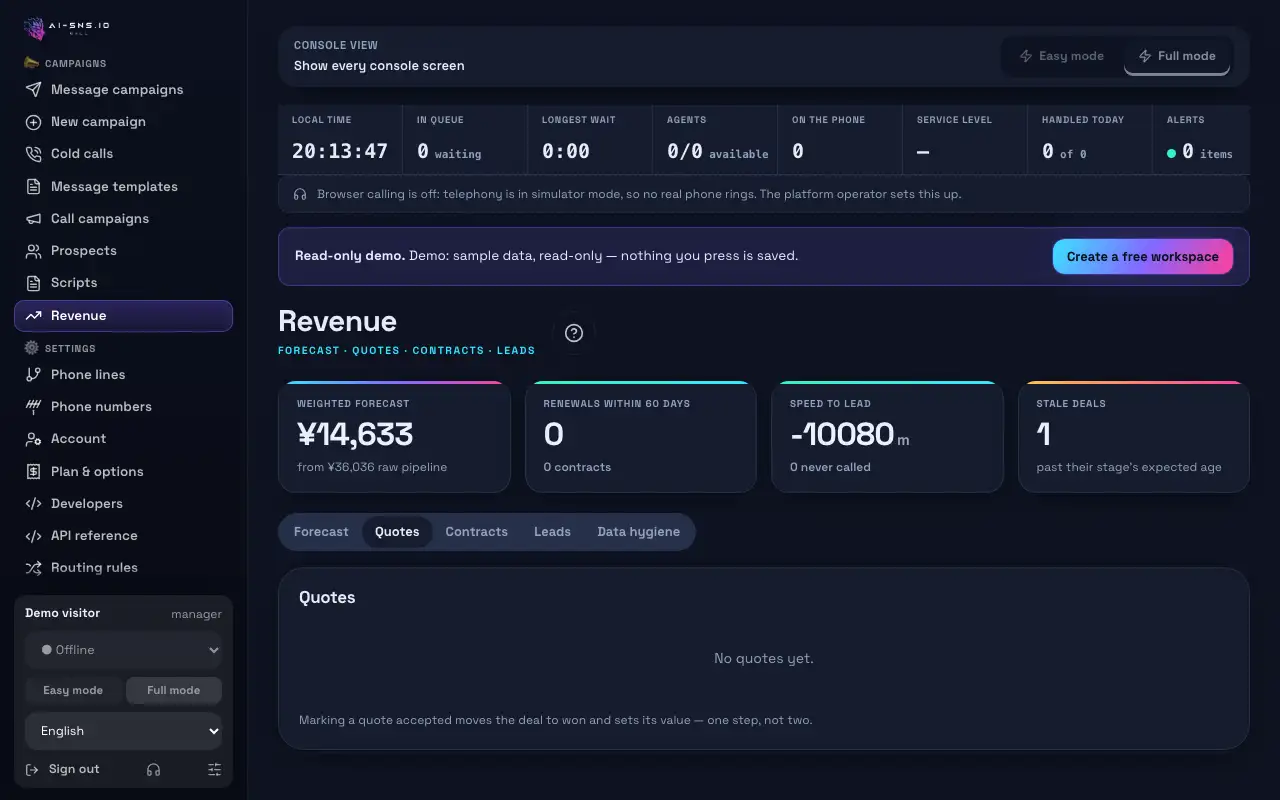
Task: Open the English language dropdown
Action: pos(123,731)
